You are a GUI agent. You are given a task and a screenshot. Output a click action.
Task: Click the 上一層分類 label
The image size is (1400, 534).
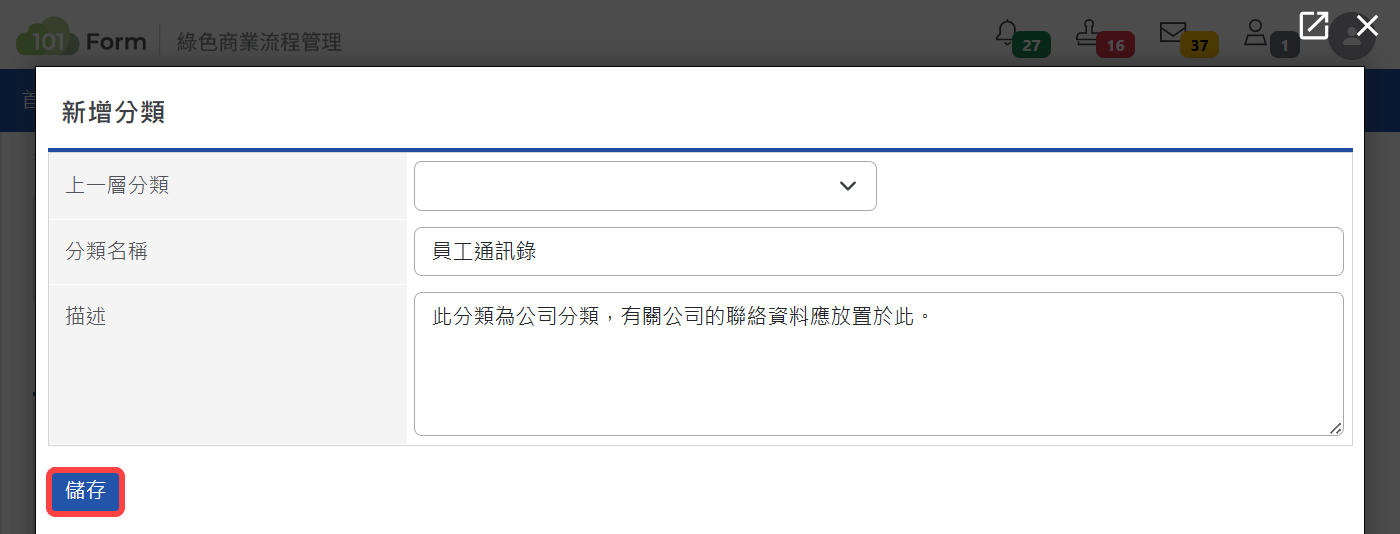(x=117, y=185)
